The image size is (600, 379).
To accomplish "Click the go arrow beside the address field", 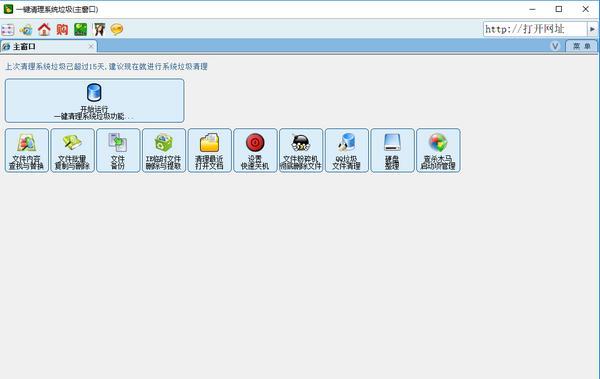I will point(592,29).
